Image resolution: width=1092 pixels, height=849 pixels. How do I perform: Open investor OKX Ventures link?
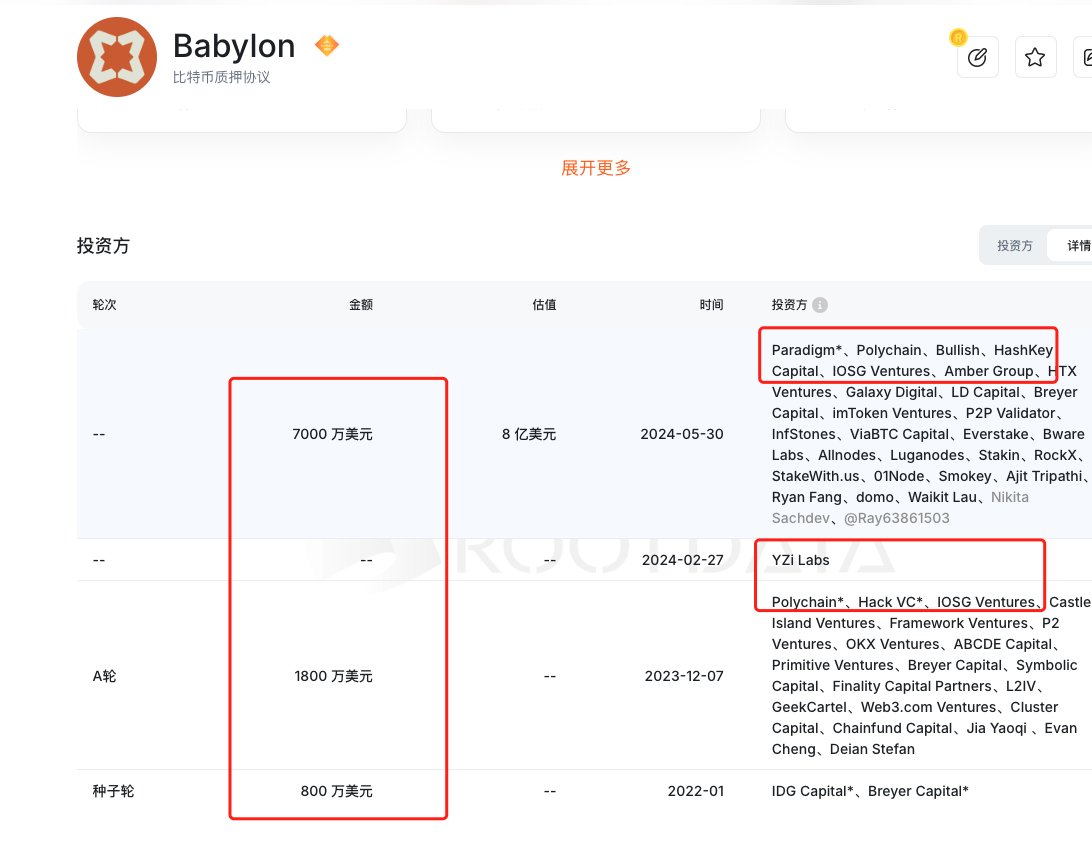coord(892,644)
